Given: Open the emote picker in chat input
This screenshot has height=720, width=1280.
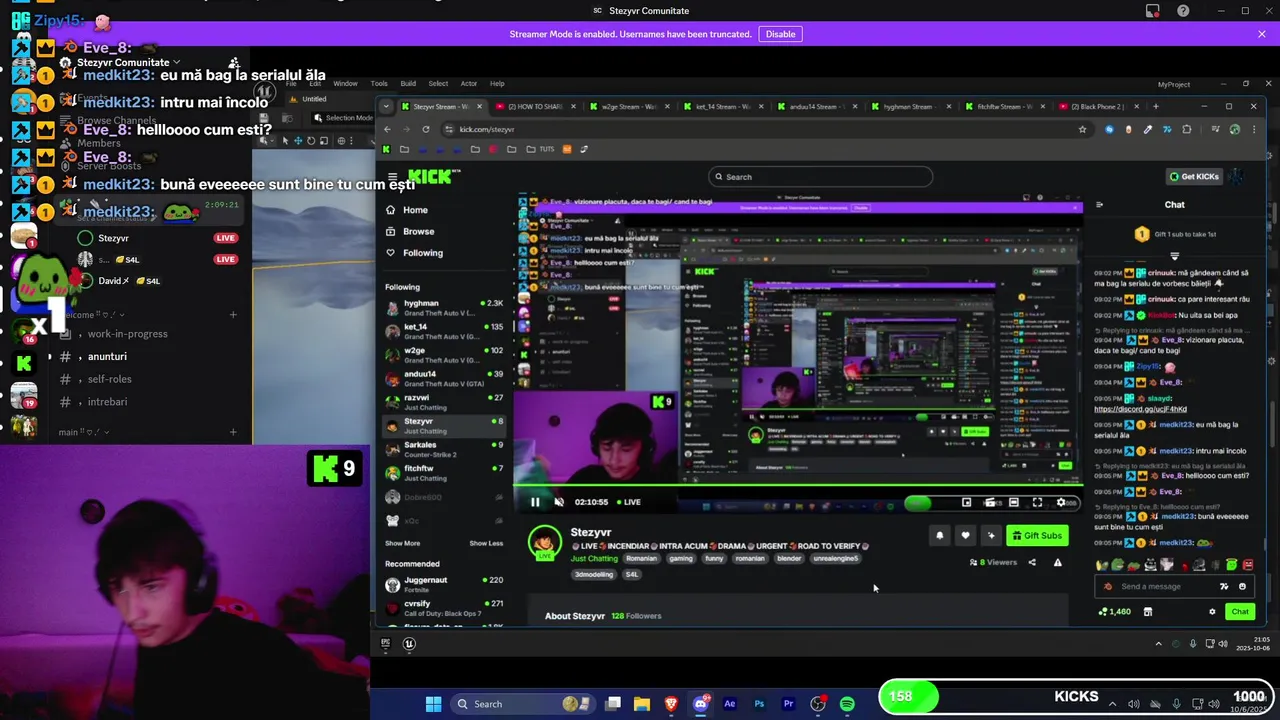Looking at the screenshot, I should pyautogui.click(x=1242, y=587).
